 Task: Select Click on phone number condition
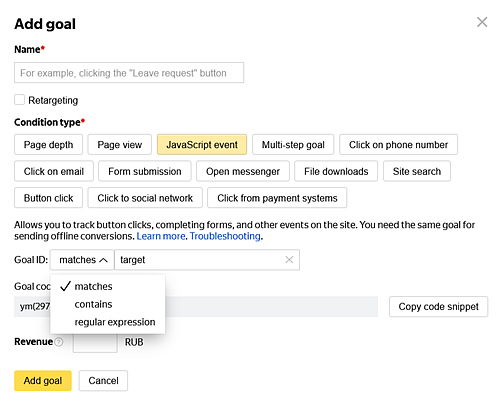[398, 145]
